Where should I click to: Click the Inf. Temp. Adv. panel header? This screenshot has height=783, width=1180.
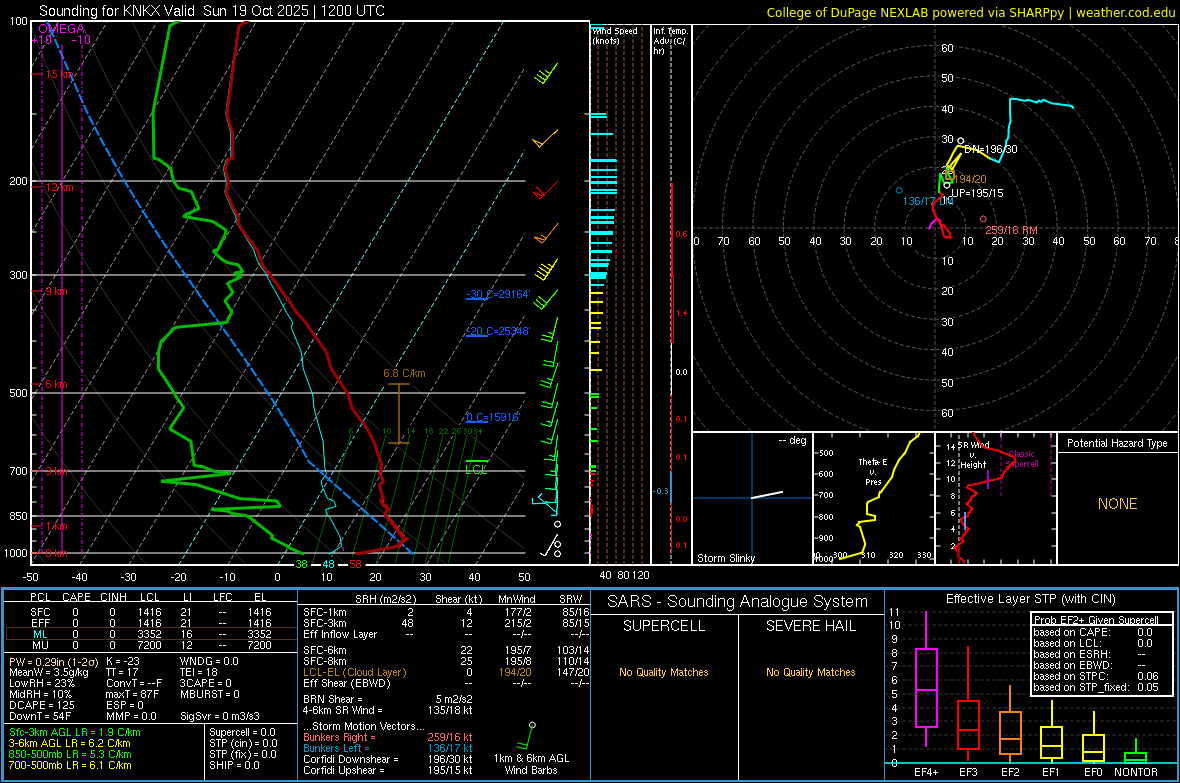click(x=669, y=41)
